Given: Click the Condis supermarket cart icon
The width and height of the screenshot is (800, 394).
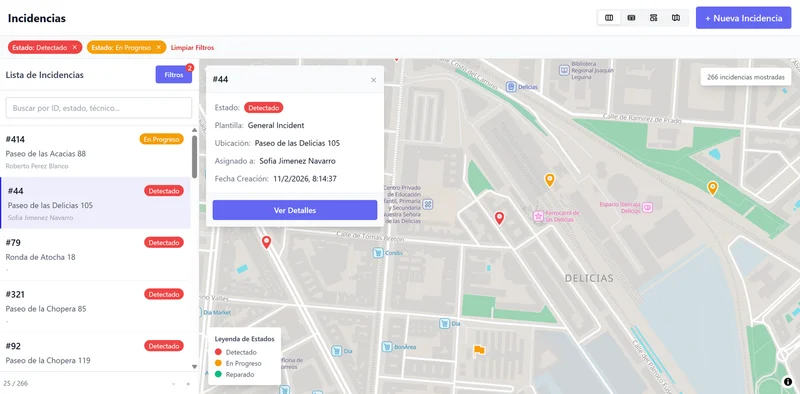Looking at the screenshot, I should click(x=378, y=253).
